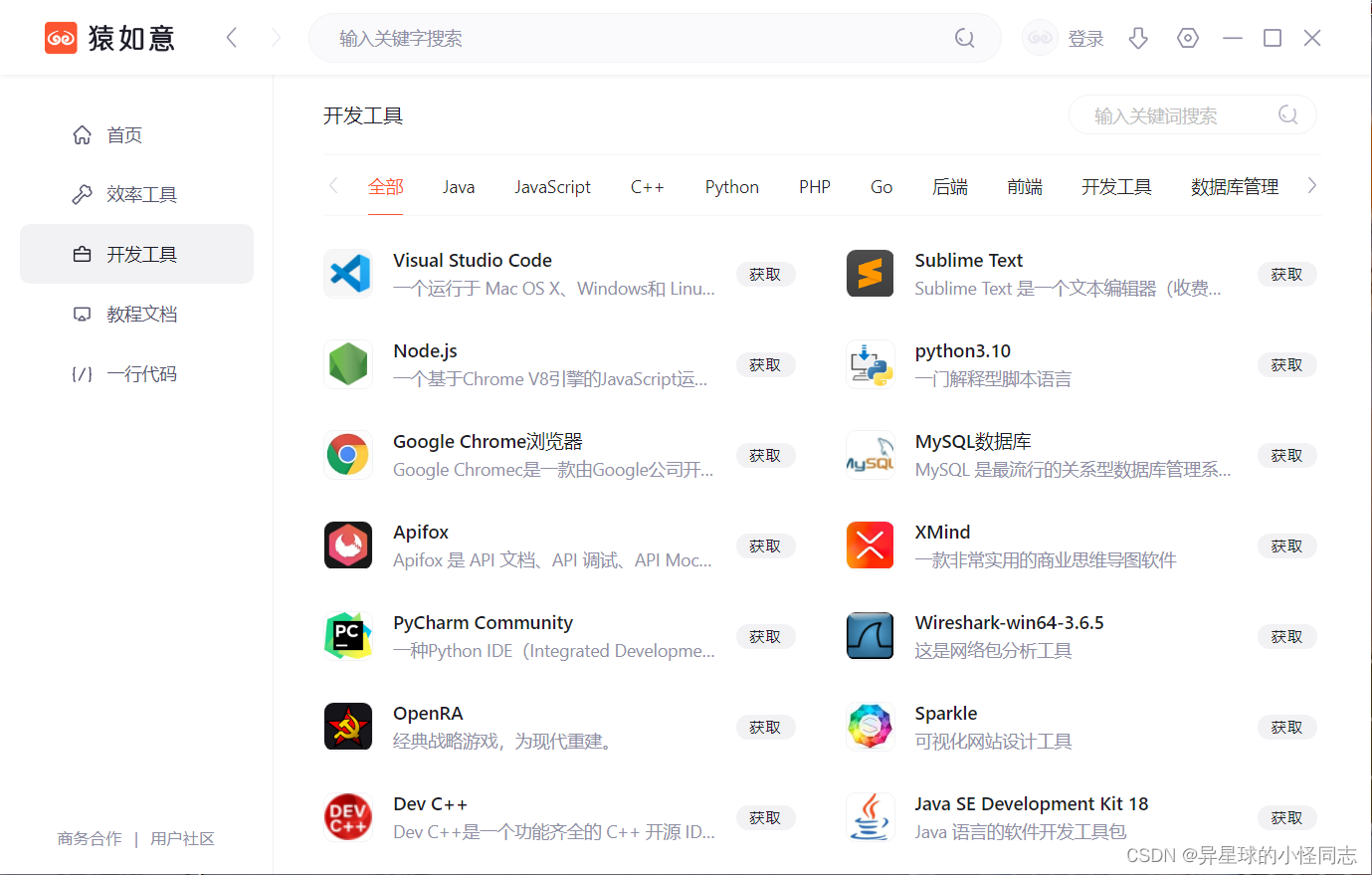The image size is (1372, 875).
Task: Switch to the 数据库管理 tab
Action: click(x=1235, y=187)
